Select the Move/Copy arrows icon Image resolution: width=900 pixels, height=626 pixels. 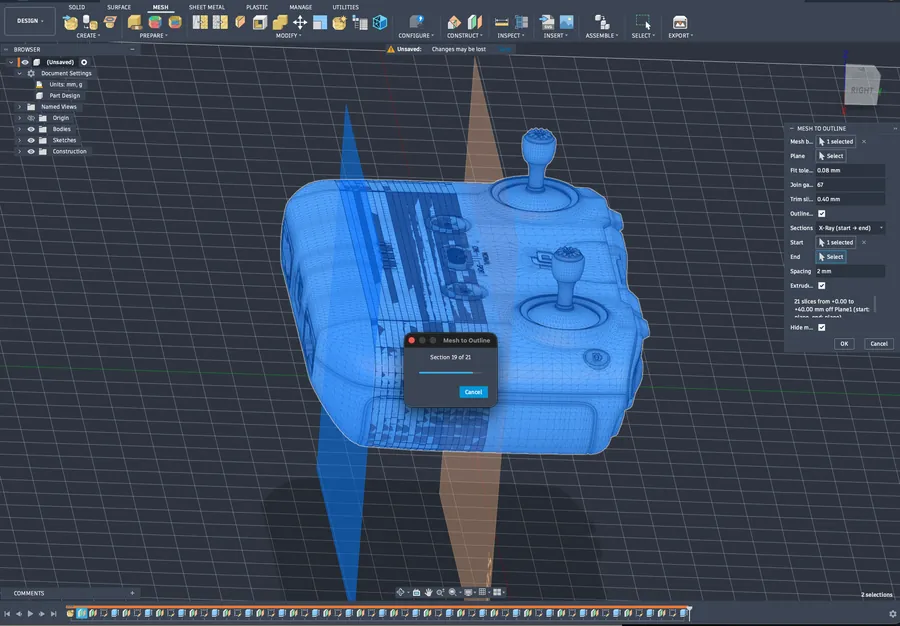[300, 22]
